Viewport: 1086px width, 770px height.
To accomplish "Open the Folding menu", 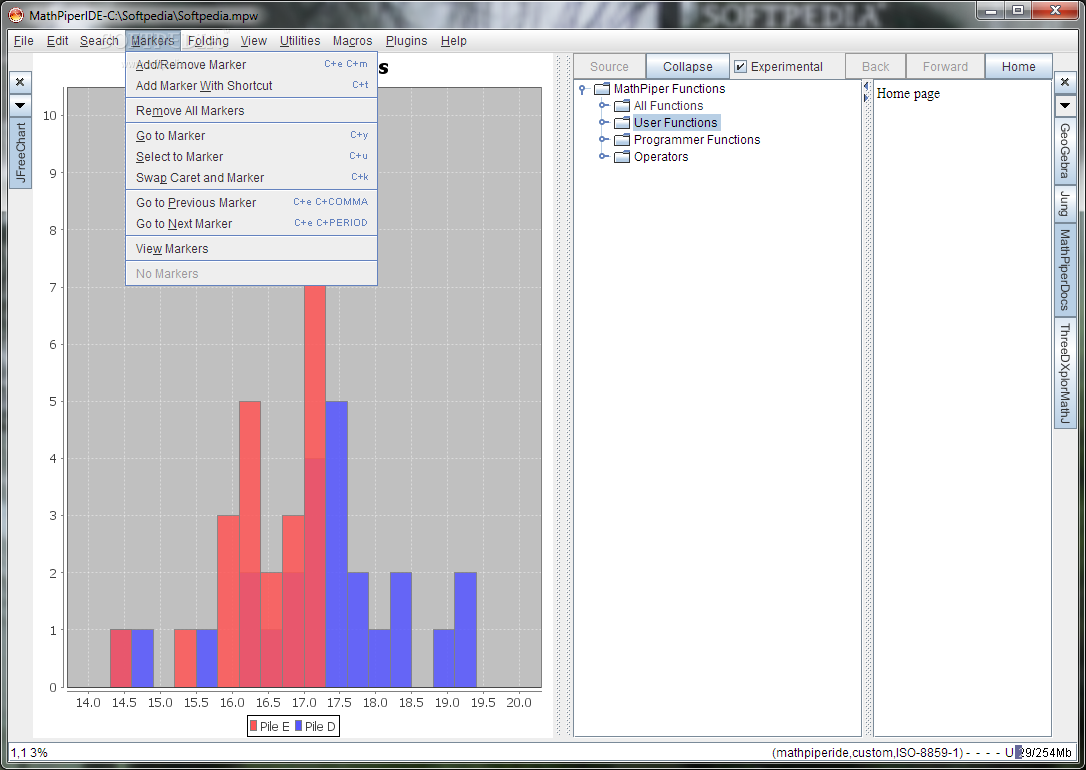I will [x=208, y=41].
